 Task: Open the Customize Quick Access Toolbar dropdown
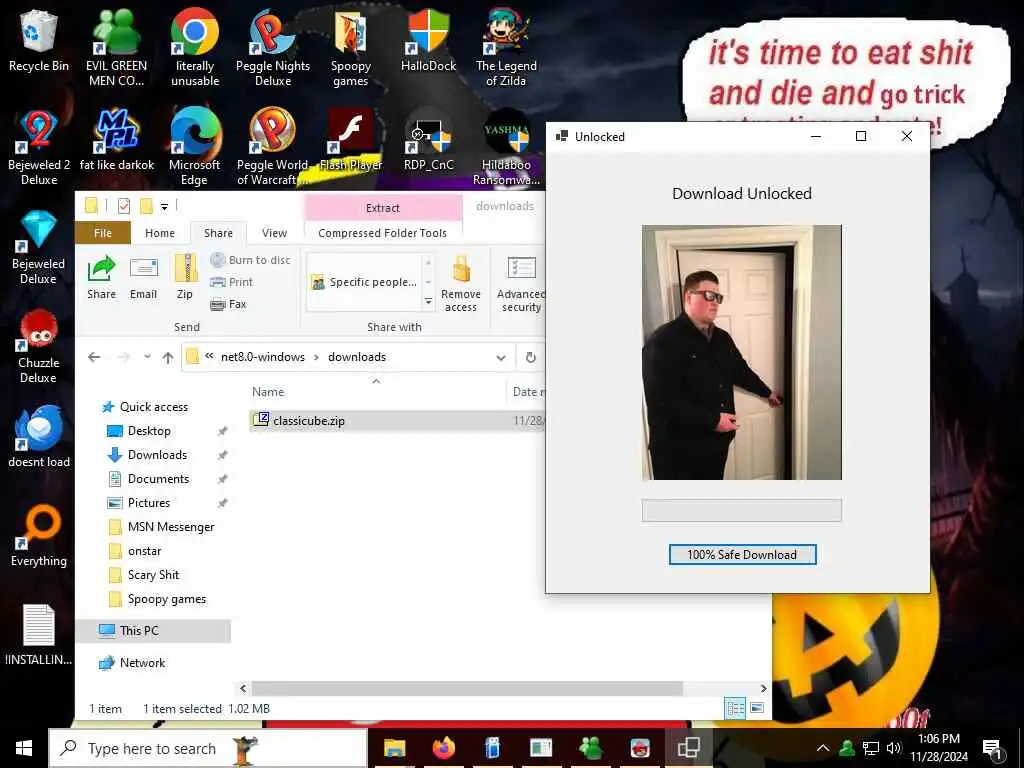tap(164, 206)
